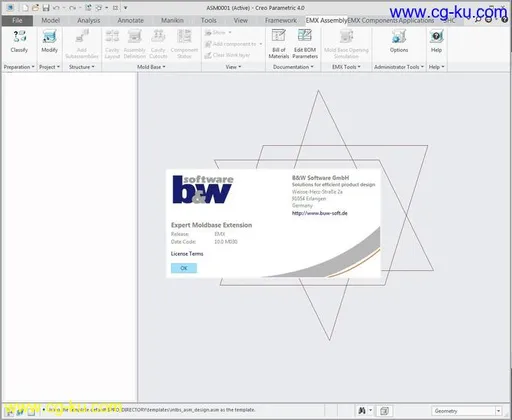The image size is (512, 420).
Task: Expand the Administrator Tools dropdown
Action: coord(399,67)
